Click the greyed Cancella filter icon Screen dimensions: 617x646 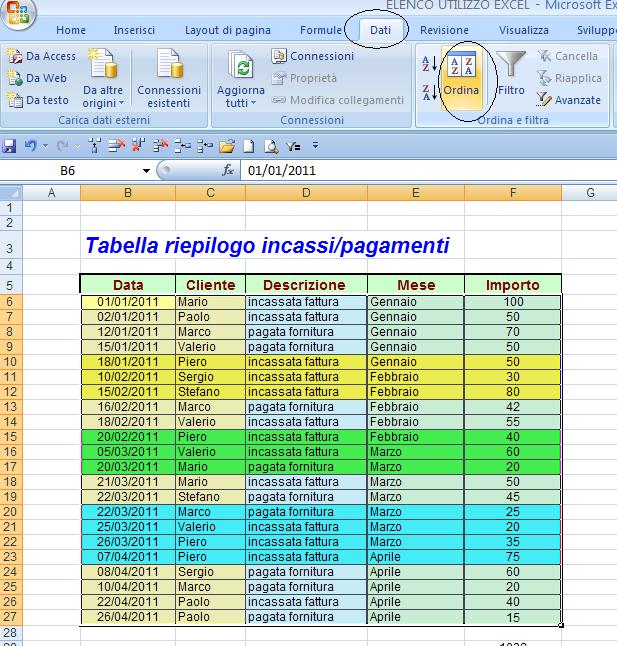point(544,56)
